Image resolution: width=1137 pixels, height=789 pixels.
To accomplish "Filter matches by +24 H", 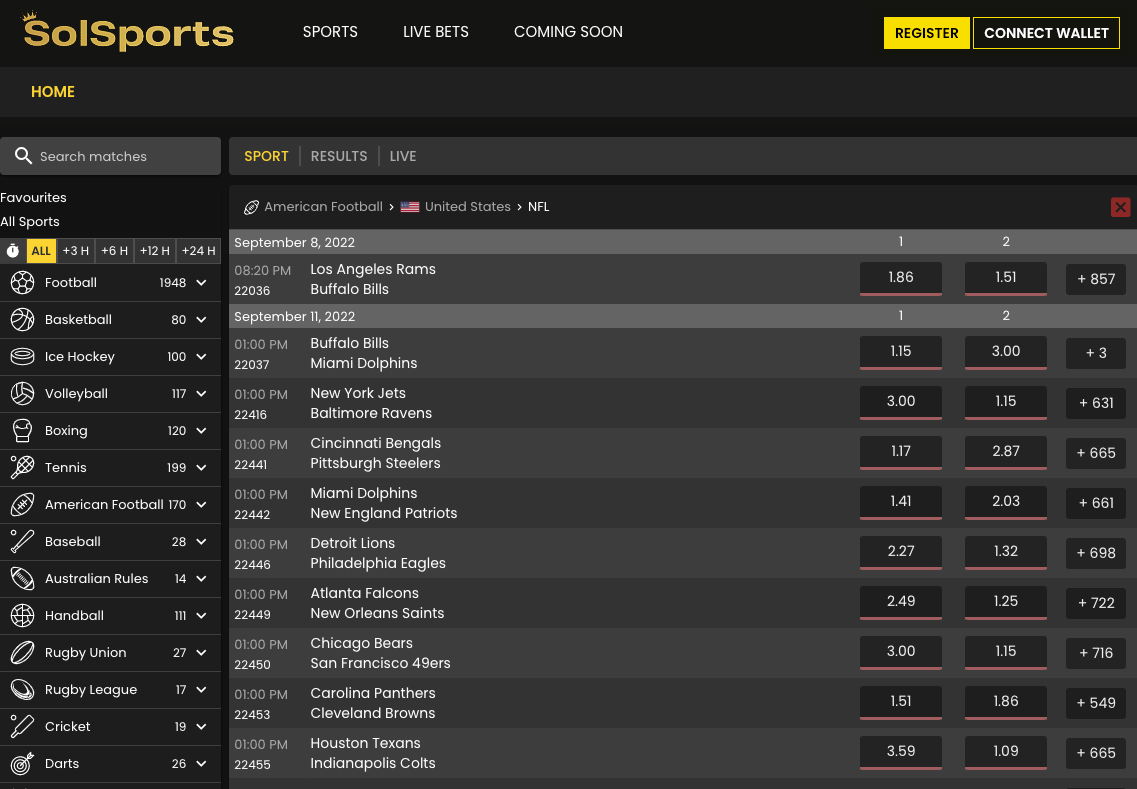I will (x=198, y=251).
